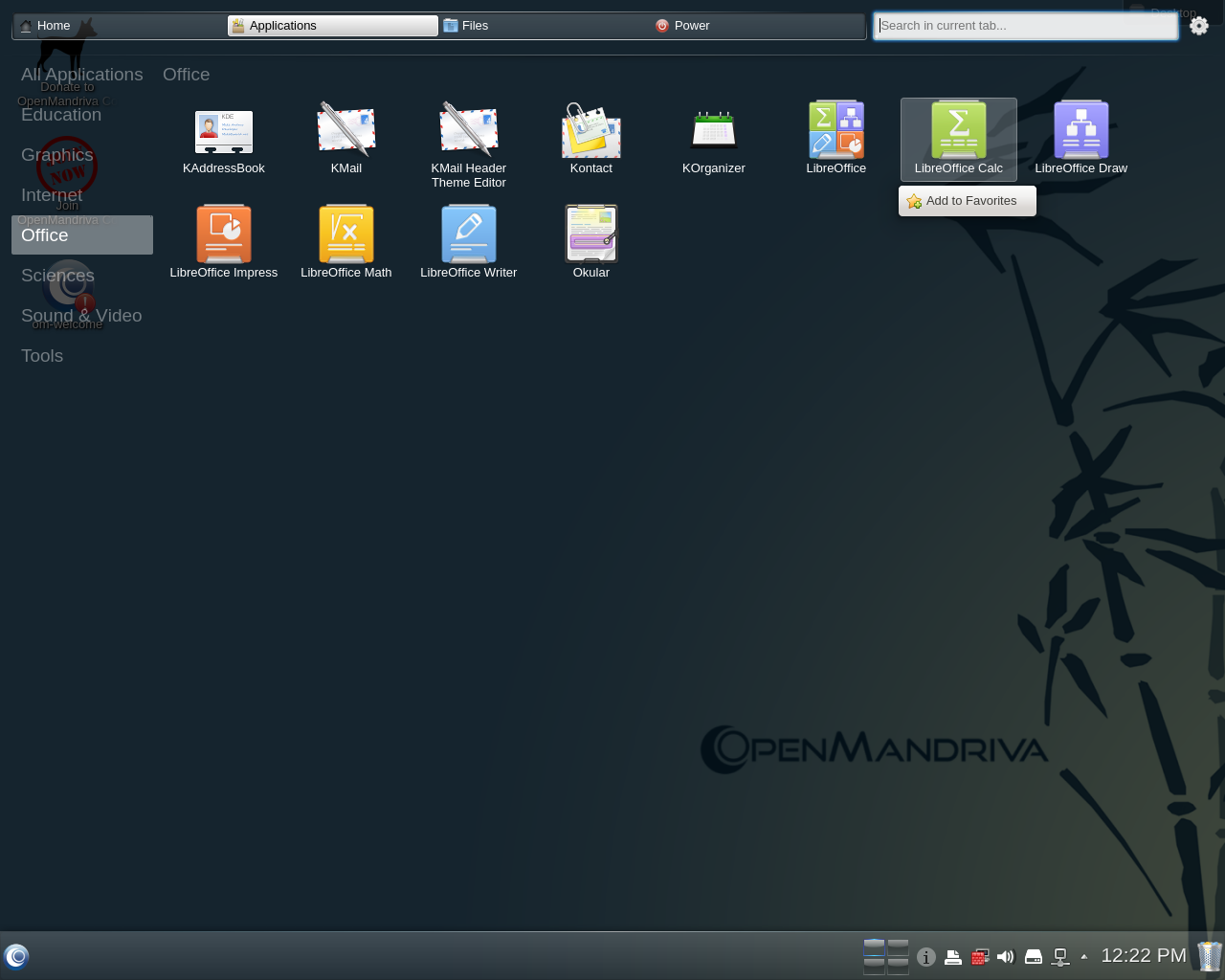Screen dimensions: 1225x980
Task: Select the Applications tab
Action: click(332, 26)
